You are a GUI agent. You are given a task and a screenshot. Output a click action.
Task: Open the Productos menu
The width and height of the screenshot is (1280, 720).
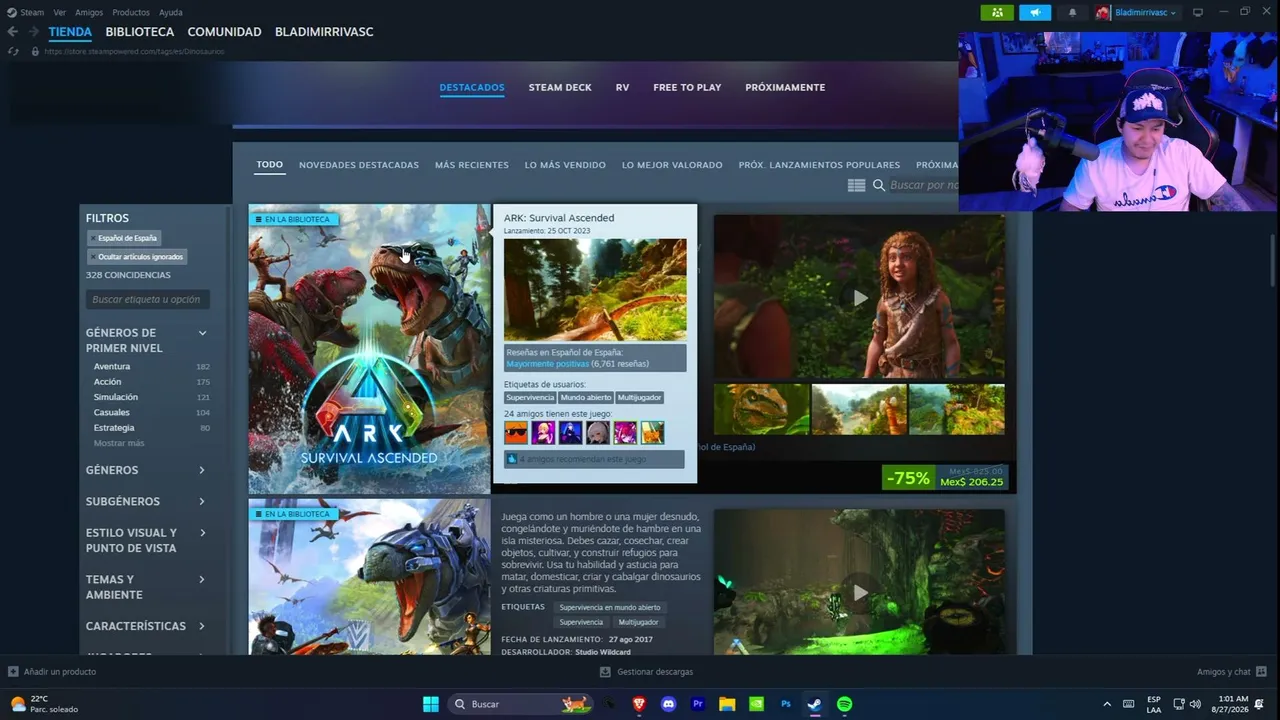[x=131, y=13]
